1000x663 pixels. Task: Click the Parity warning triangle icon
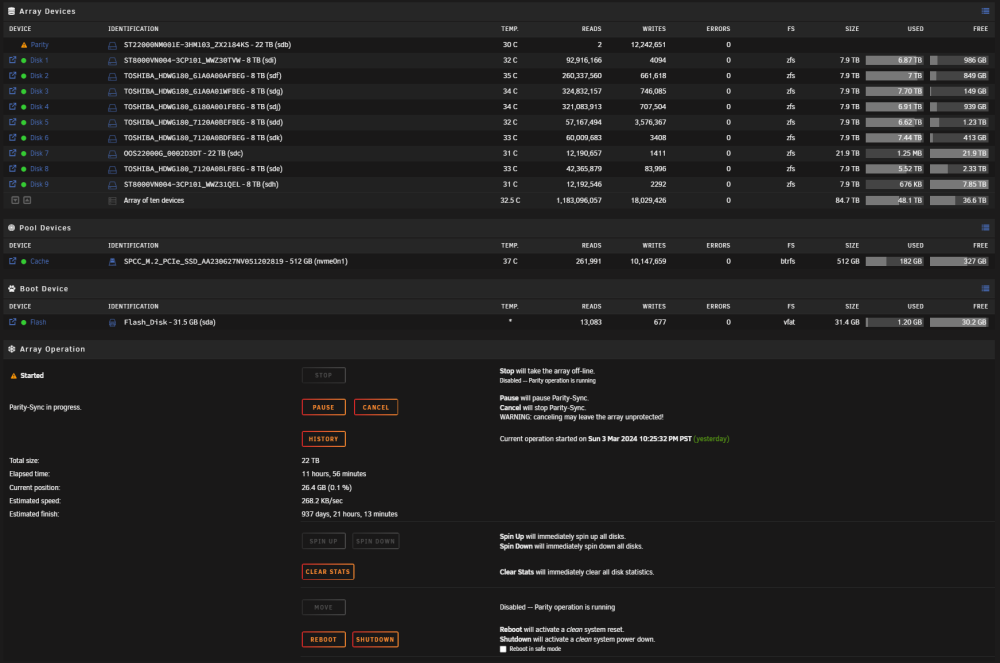coord(24,45)
